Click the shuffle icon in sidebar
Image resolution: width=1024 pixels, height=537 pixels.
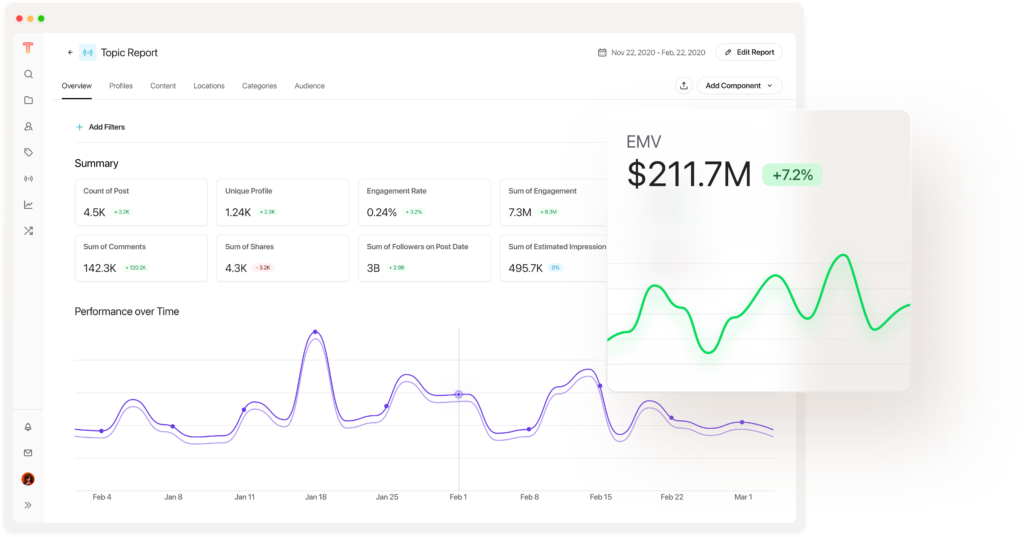(28, 230)
